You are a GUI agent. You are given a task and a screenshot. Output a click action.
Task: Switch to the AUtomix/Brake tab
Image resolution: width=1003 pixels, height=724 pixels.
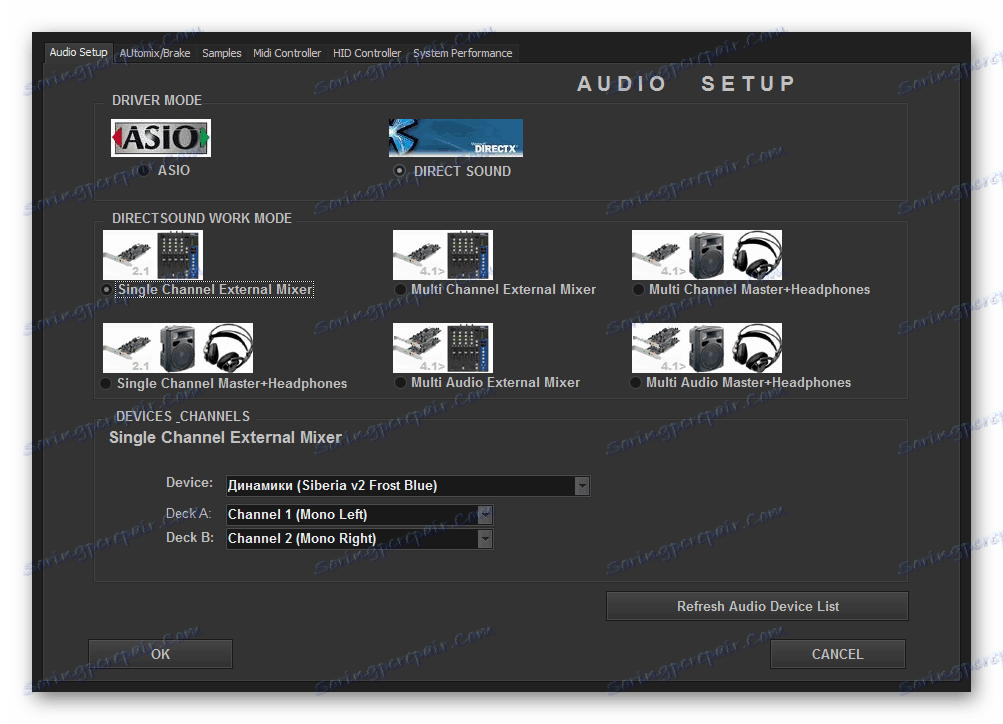pyautogui.click(x=155, y=53)
